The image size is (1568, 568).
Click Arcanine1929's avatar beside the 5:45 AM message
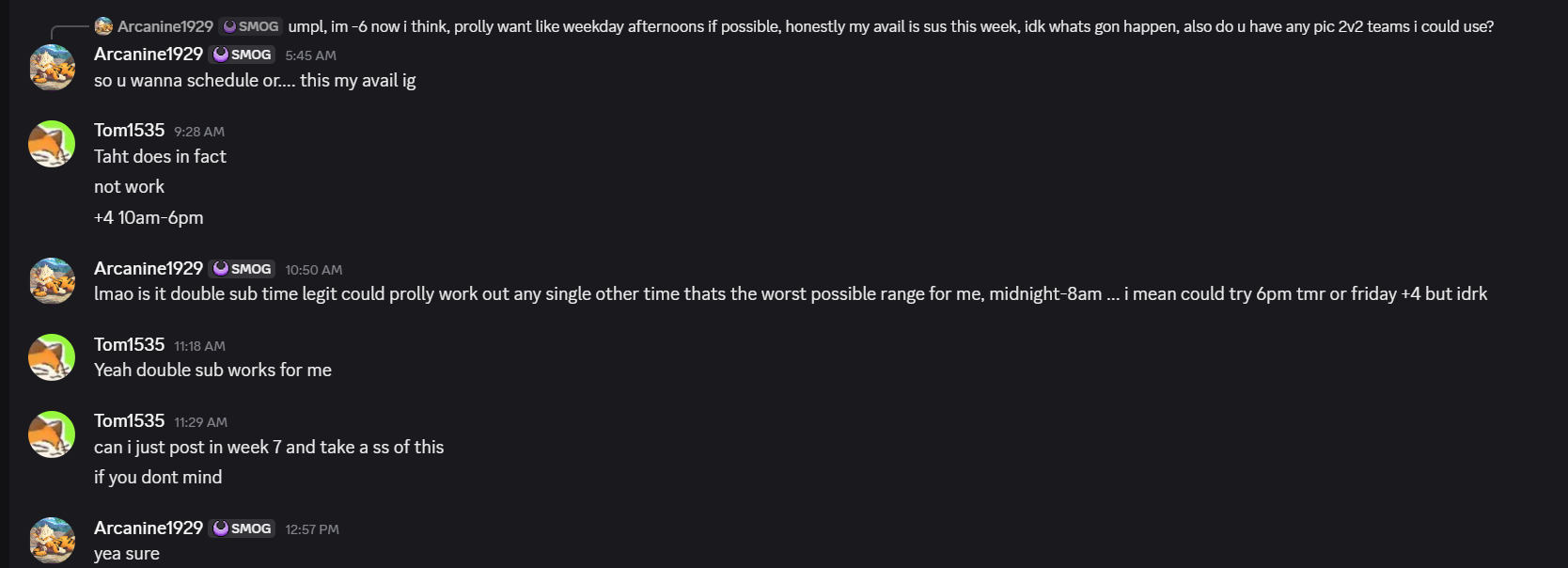pos(53,68)
